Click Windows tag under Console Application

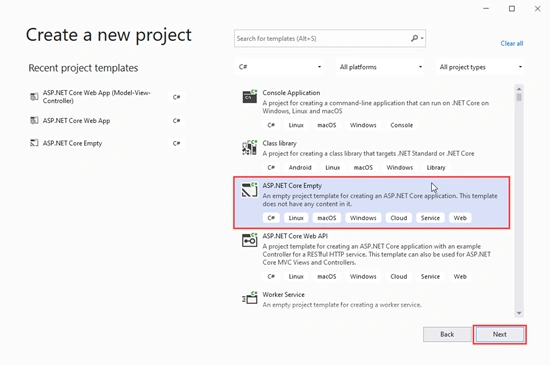[363, 125]
